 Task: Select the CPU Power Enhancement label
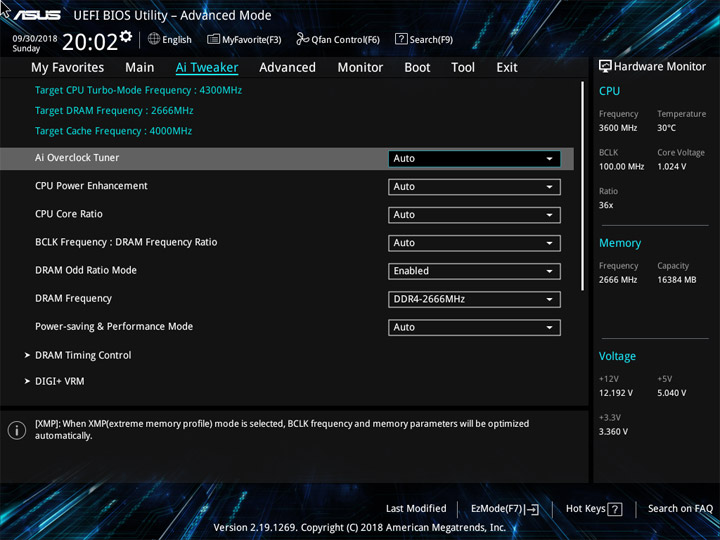91,186
